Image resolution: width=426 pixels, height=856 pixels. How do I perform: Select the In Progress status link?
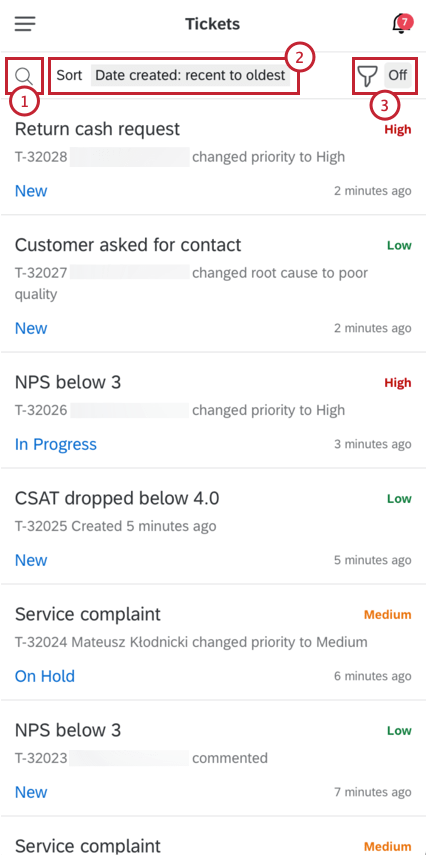[x=56, y=444]
